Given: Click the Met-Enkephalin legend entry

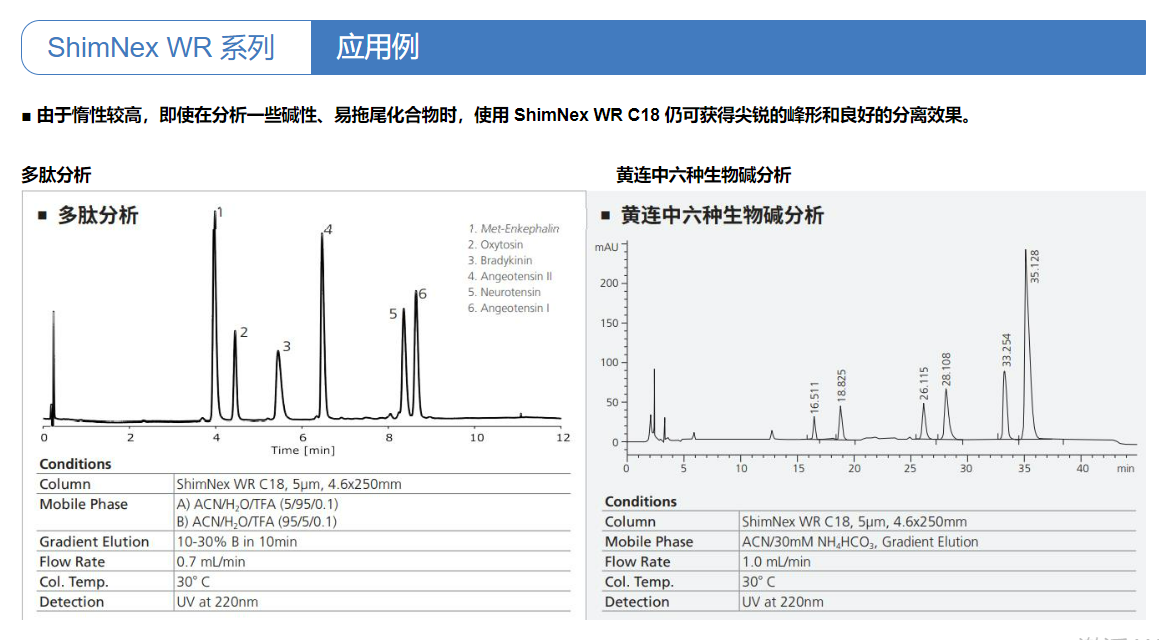Looking at the screenshot, I should pos(514,229).
